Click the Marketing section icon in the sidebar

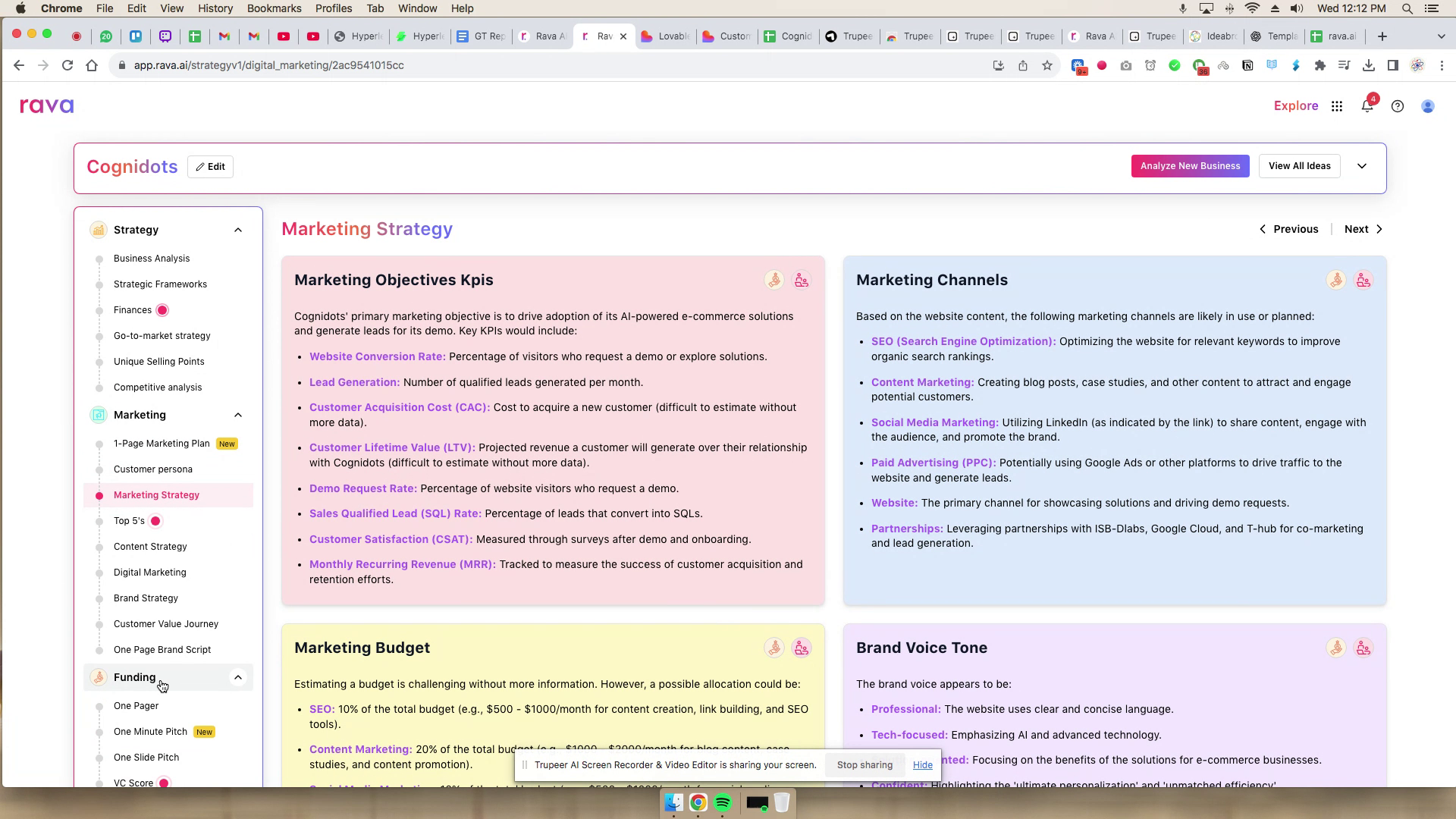[99, 415]
